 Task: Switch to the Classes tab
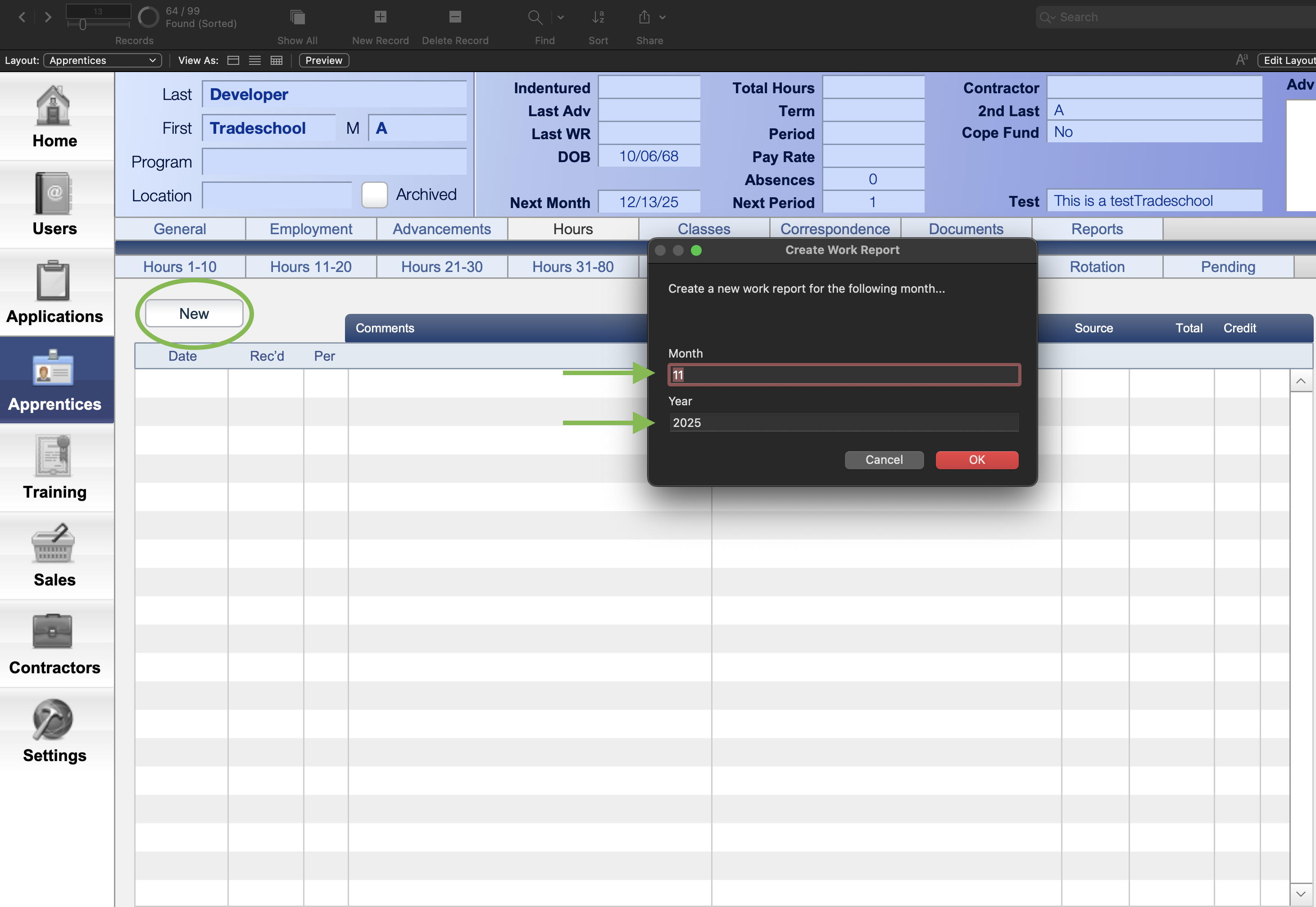tap(703, 228)
